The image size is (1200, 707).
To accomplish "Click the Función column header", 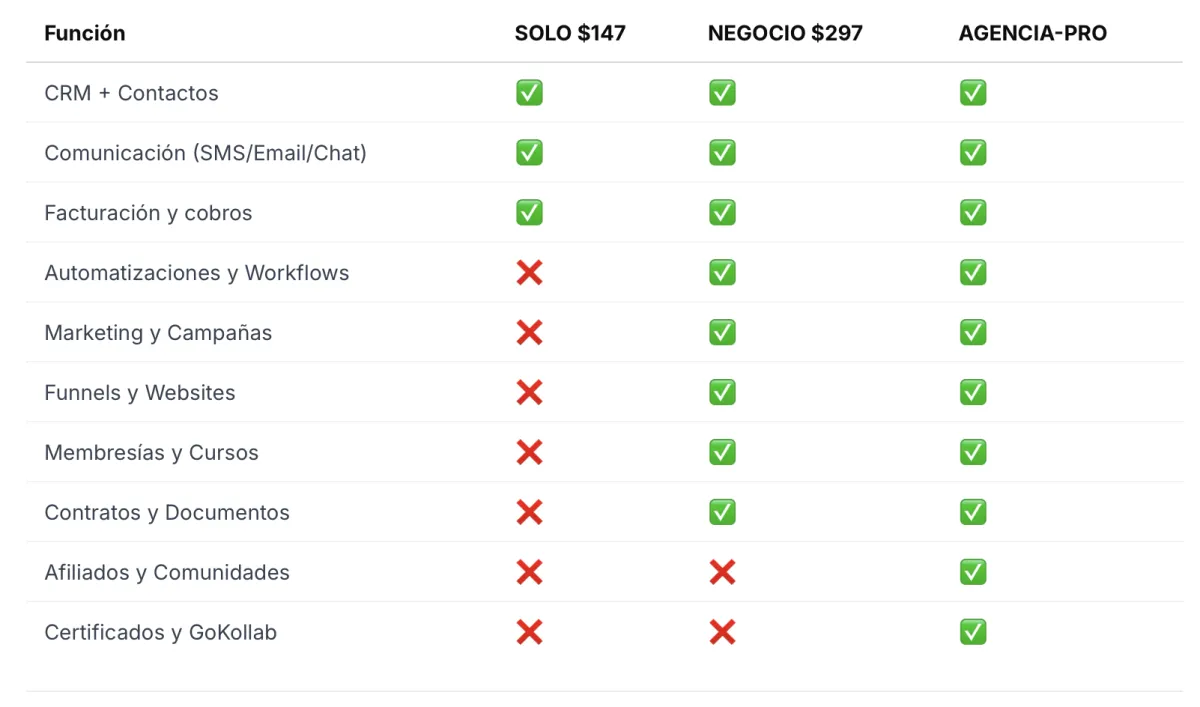I will (x=85, y=33).
